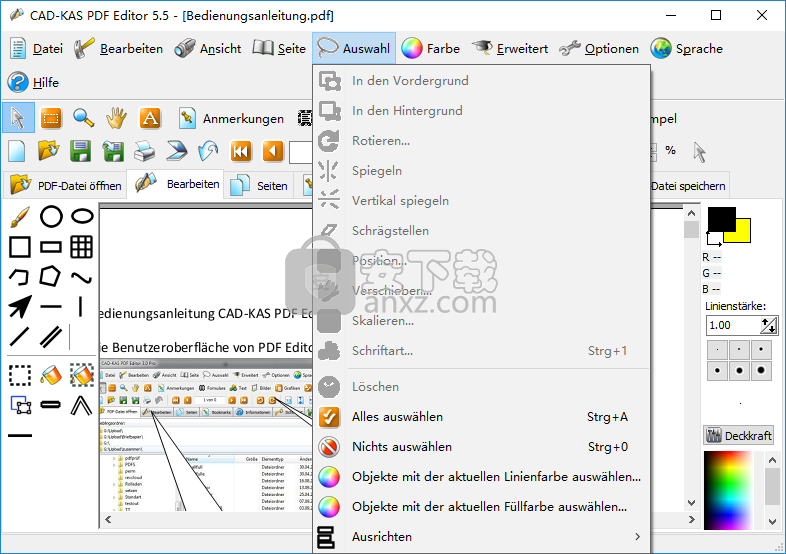Screen dimensions: 786x554
Task: Create a new blank document
Action: click(x=17, y=151)
